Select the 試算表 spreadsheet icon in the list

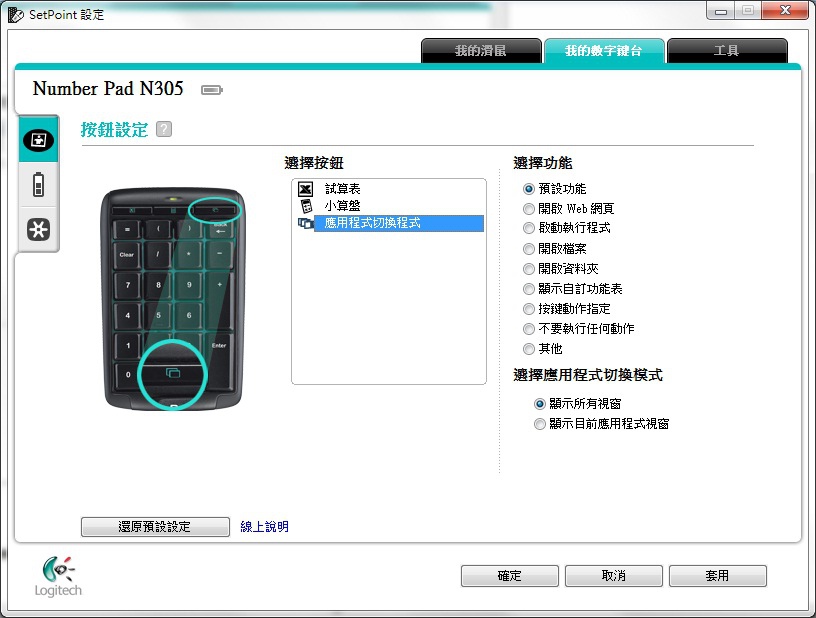point(305,189)
